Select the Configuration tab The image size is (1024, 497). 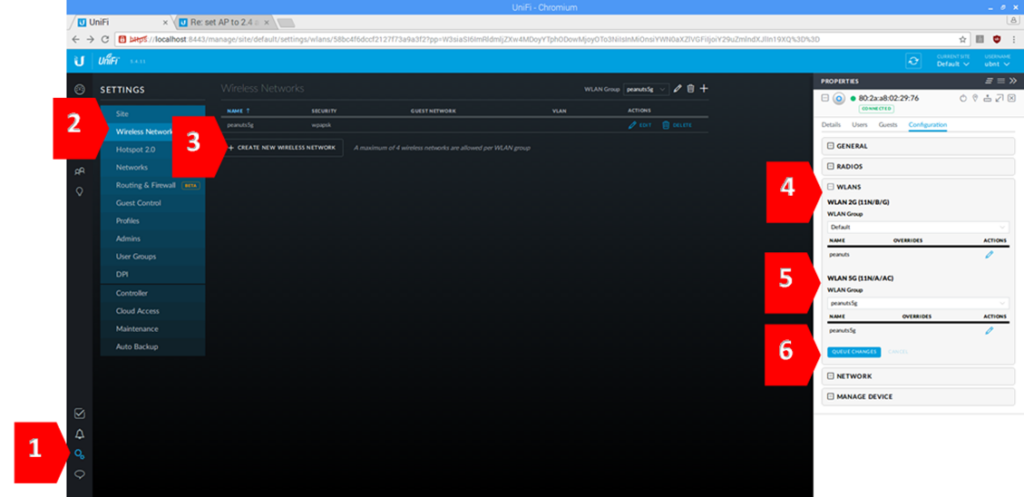pos(927,124)
